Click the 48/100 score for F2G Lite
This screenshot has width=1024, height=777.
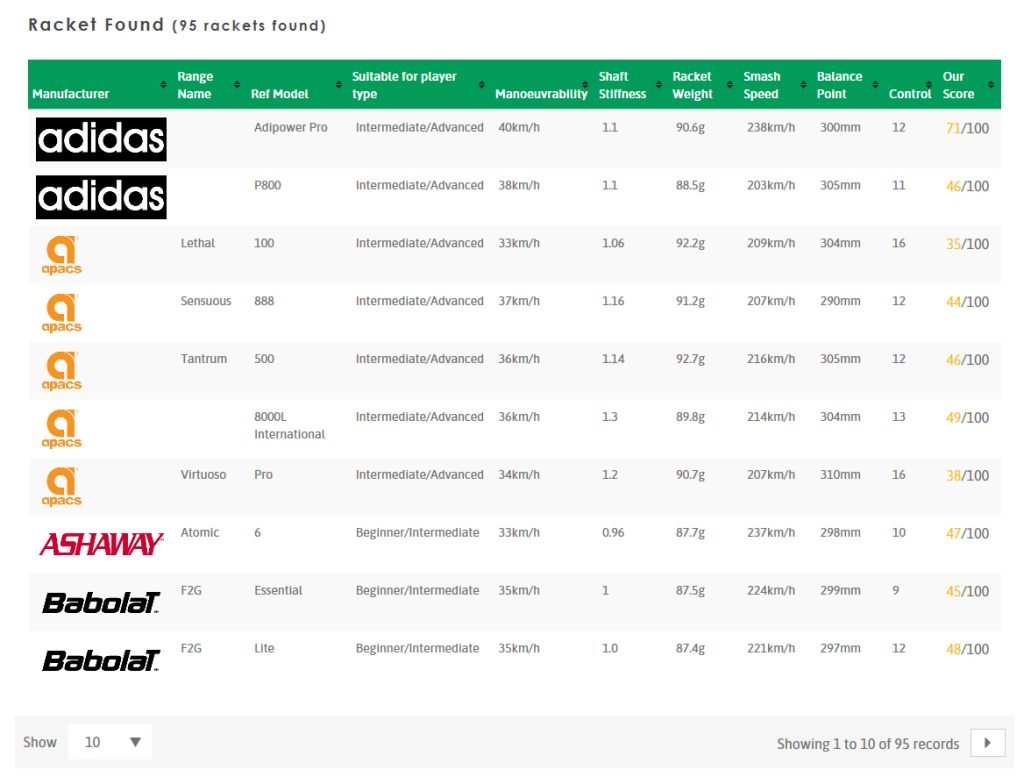[x=967, y=650]
